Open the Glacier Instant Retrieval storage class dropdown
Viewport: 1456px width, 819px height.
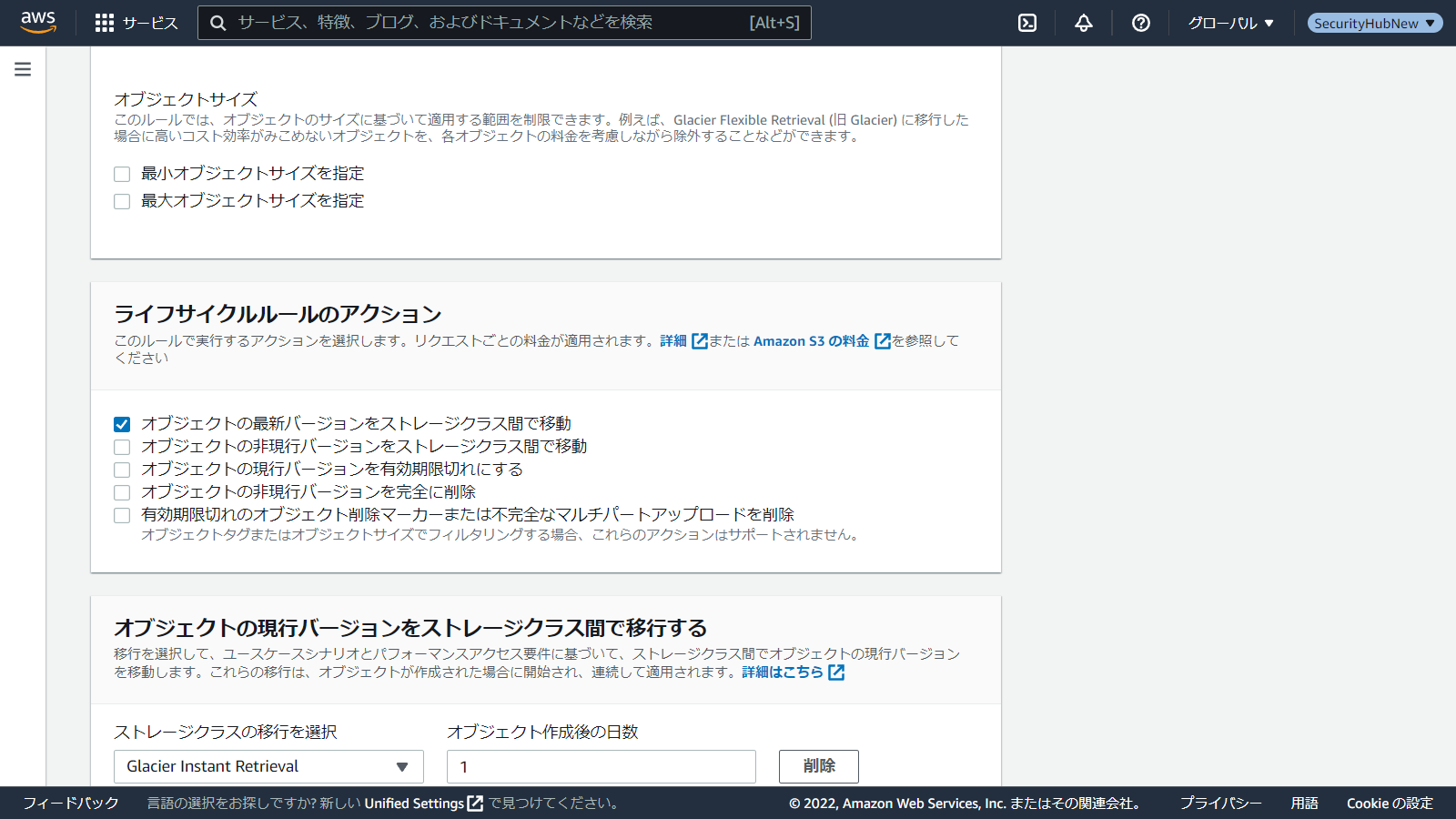point(268,766)
